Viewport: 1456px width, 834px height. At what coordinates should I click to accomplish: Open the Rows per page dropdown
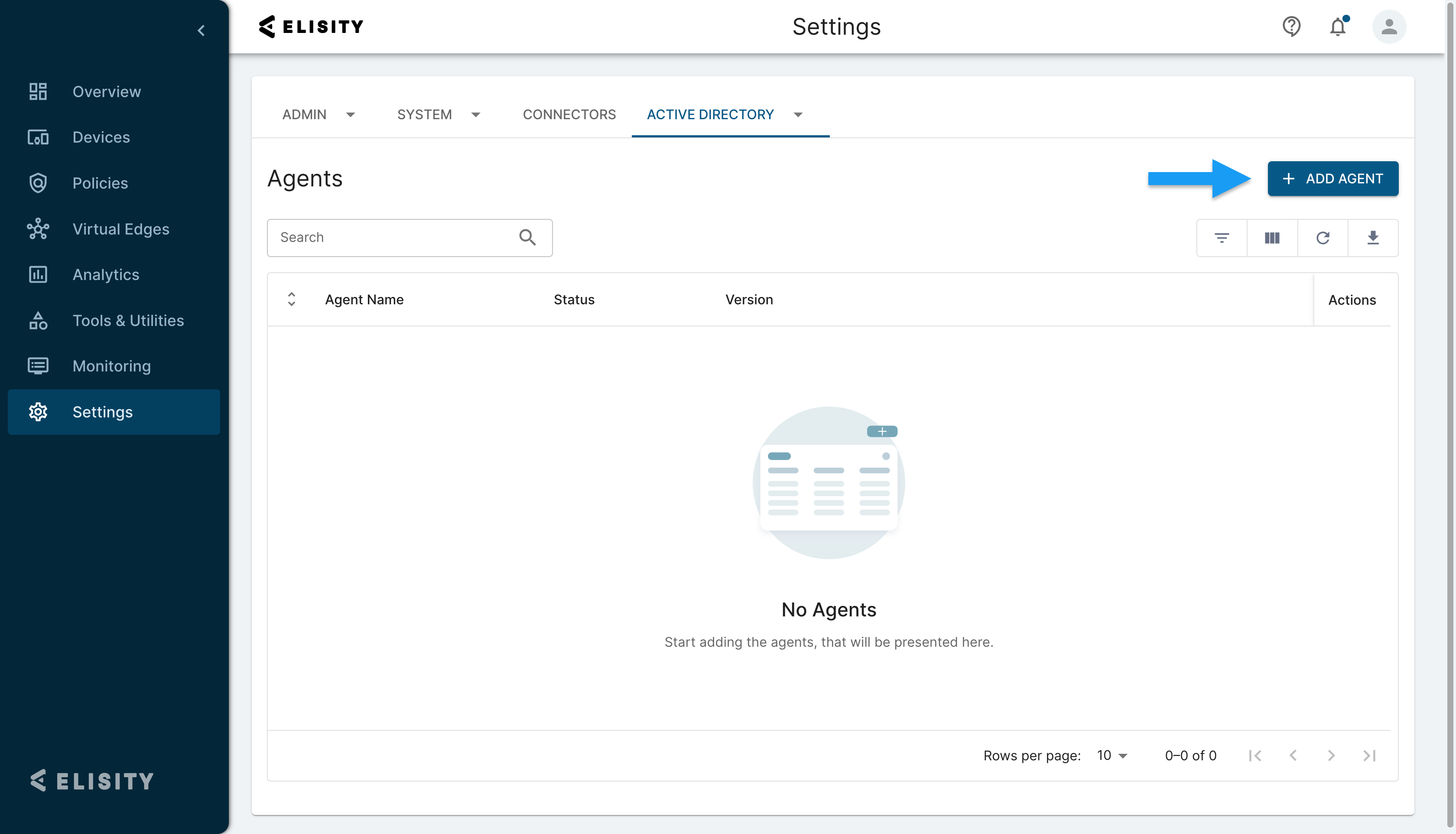click(x=1112, y=756)
